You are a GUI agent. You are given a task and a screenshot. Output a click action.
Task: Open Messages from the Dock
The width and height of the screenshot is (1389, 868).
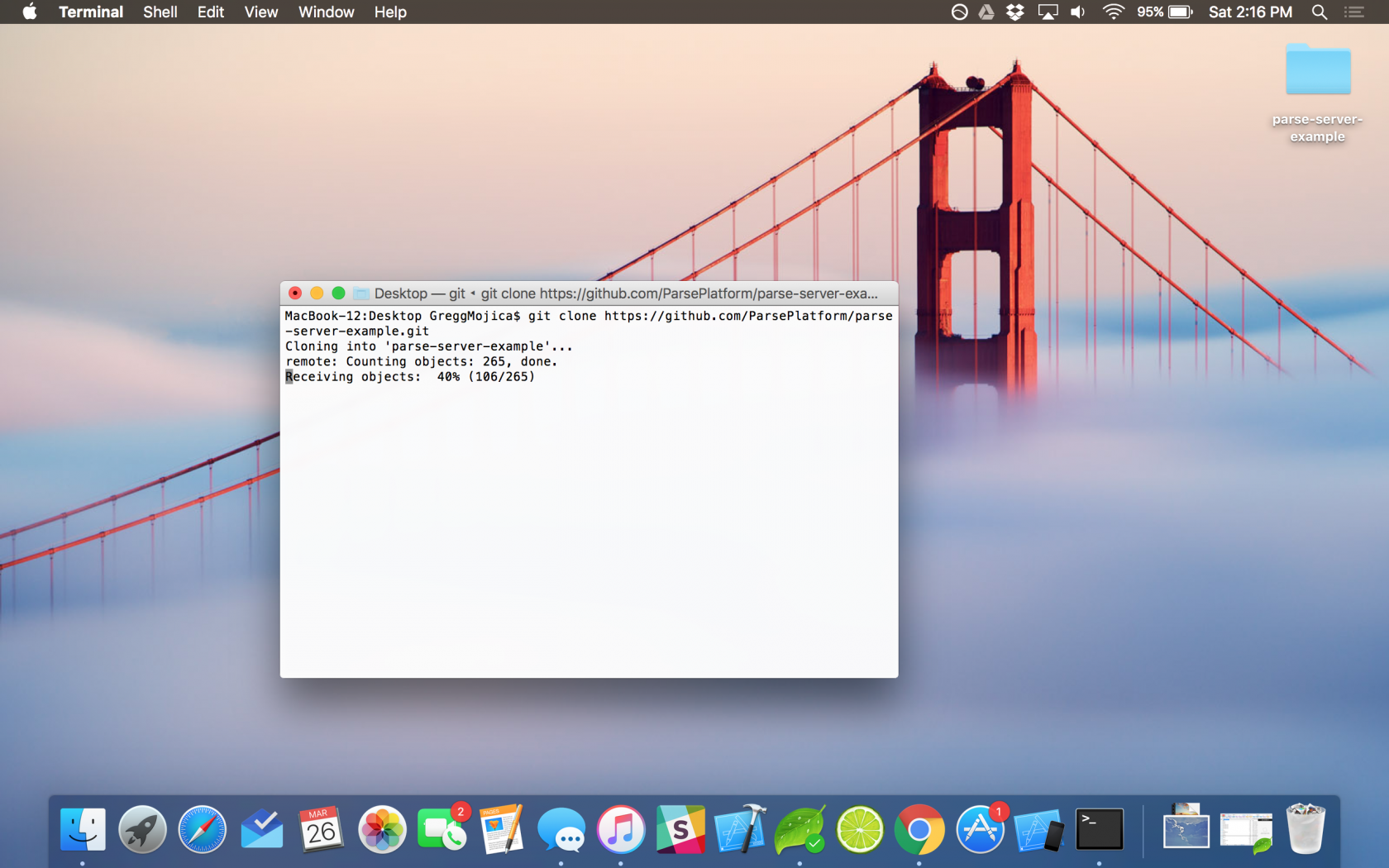tap(561, 829)
